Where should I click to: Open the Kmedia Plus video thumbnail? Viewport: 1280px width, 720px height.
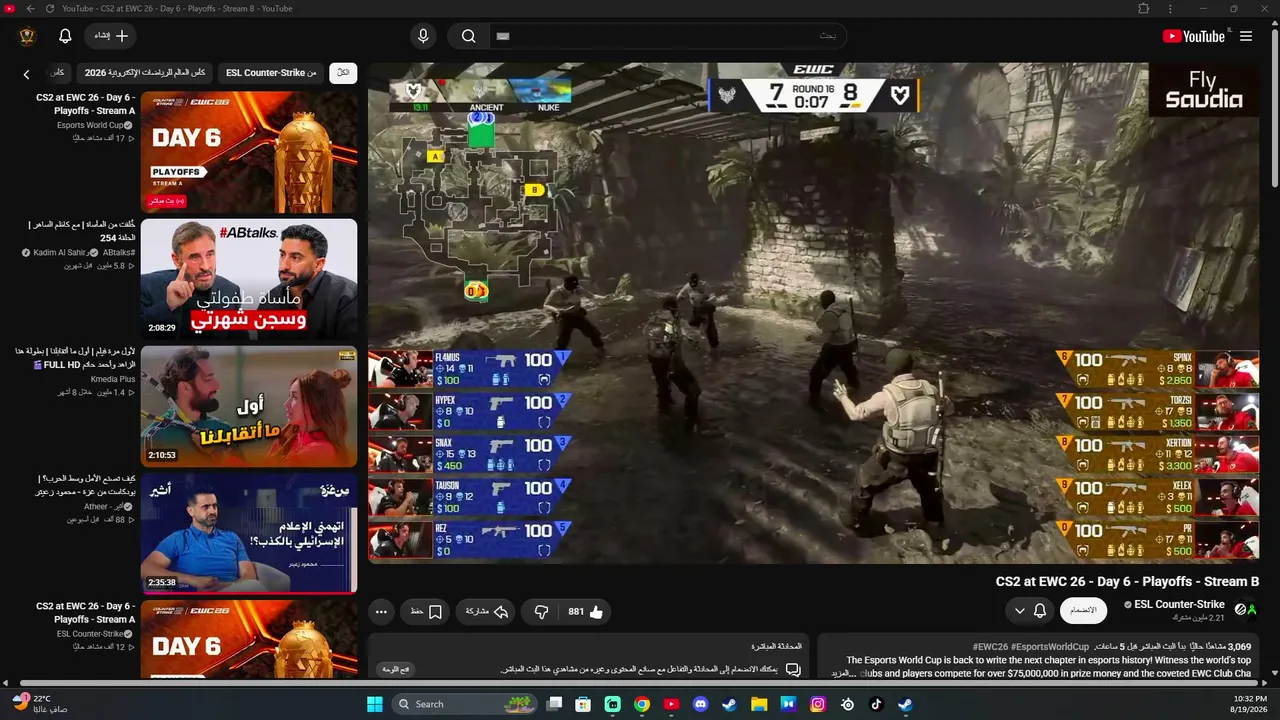(249, 406)
